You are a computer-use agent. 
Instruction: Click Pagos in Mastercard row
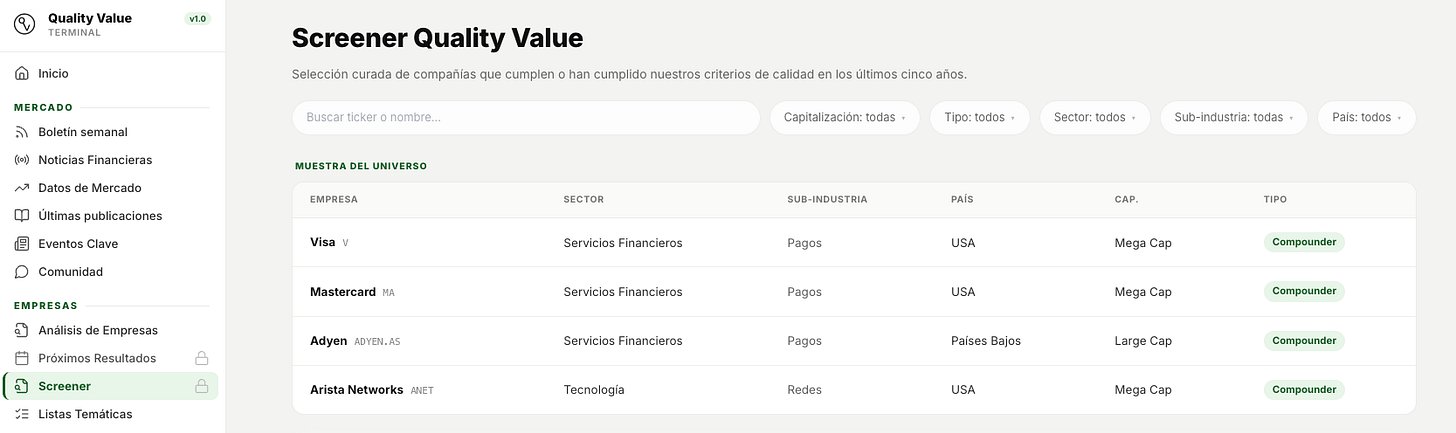[x=804, y=292]
